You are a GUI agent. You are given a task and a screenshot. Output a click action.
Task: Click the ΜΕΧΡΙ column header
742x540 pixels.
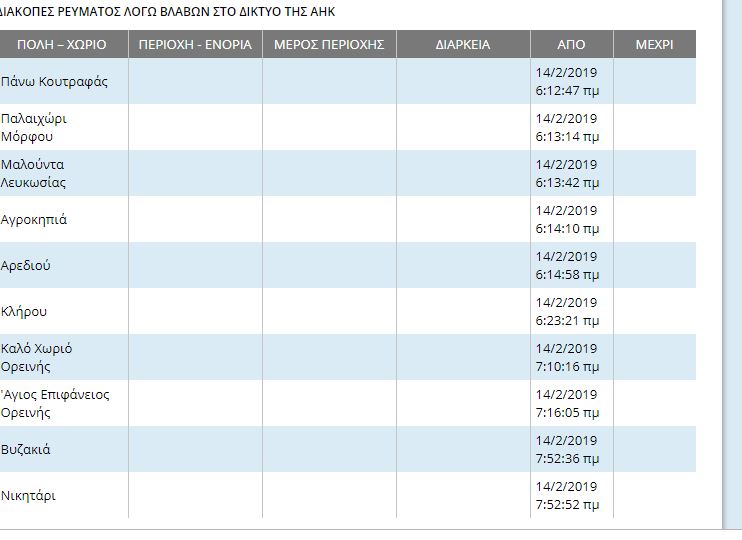click(x=654, y=45)
